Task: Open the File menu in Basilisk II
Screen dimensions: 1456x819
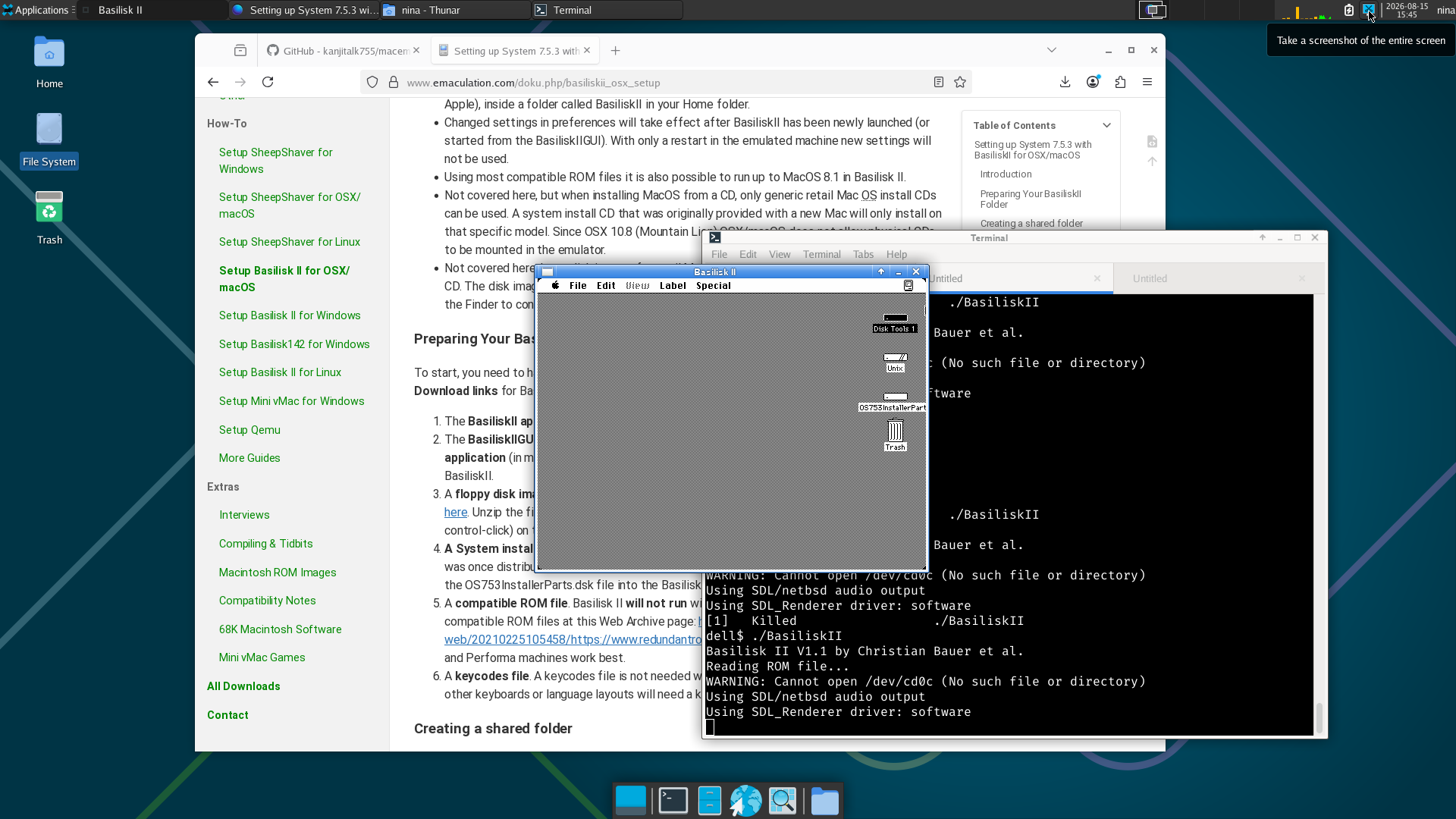Action: tap(578, 286)
